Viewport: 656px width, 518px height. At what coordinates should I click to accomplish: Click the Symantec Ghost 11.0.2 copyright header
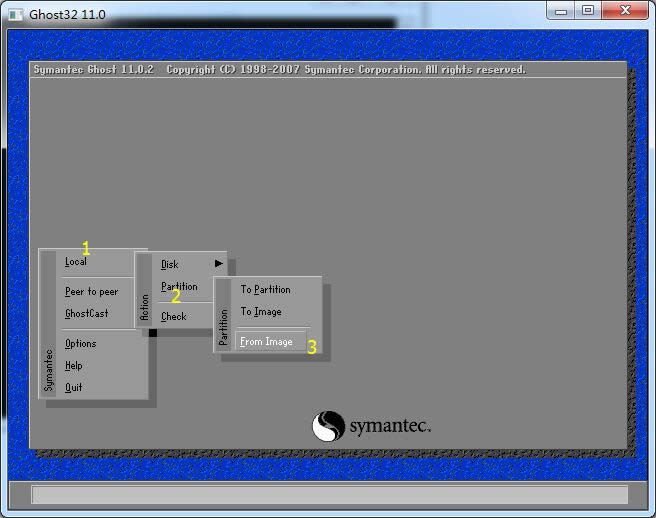279,69
